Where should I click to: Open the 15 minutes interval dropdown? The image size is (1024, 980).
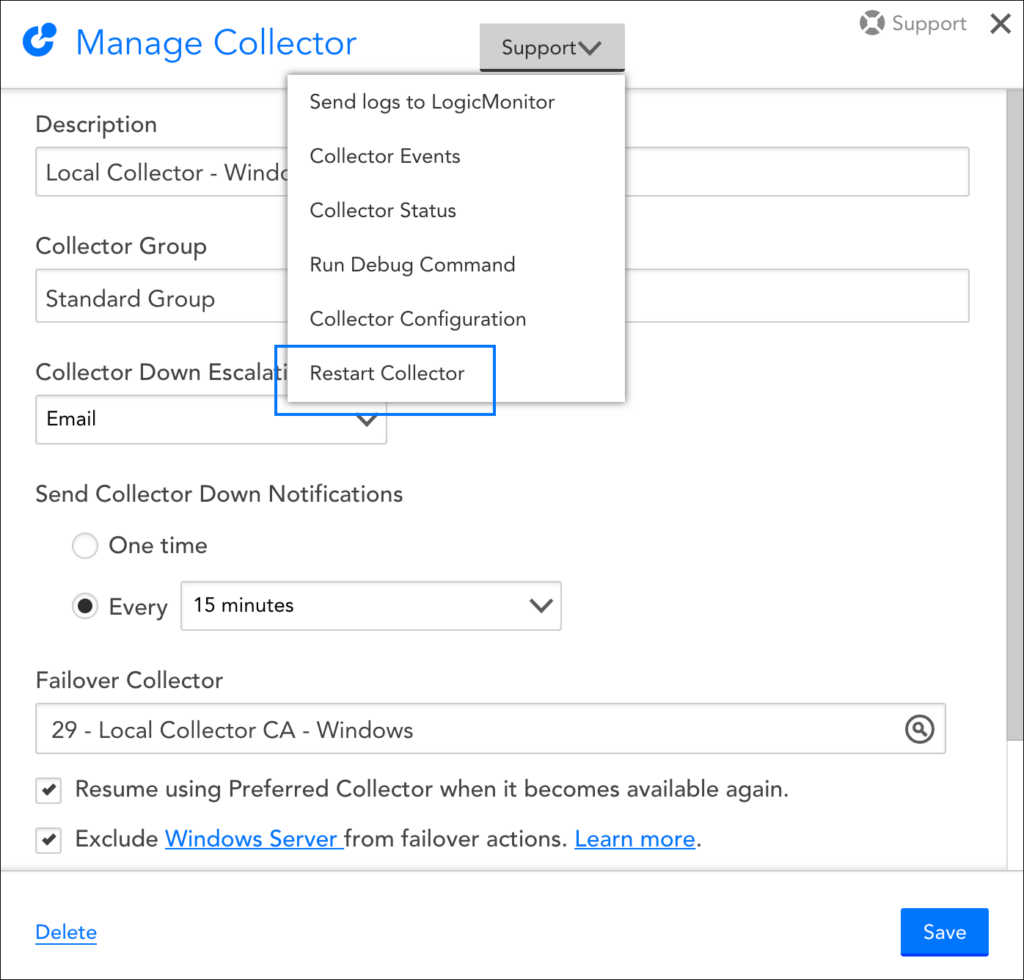(x=370, y=606)
